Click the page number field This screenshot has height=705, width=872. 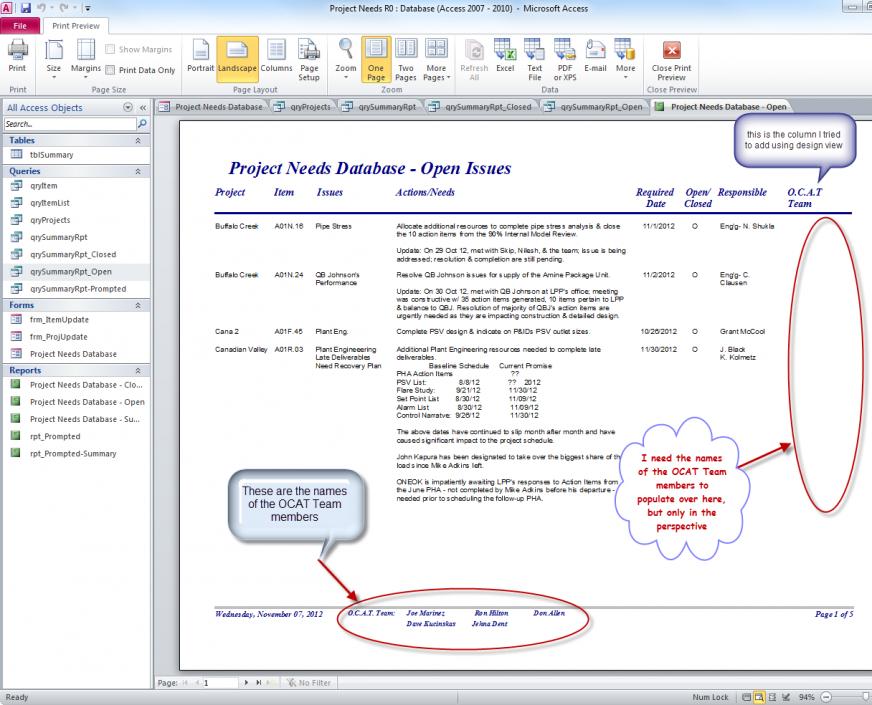tap(220, 682)
